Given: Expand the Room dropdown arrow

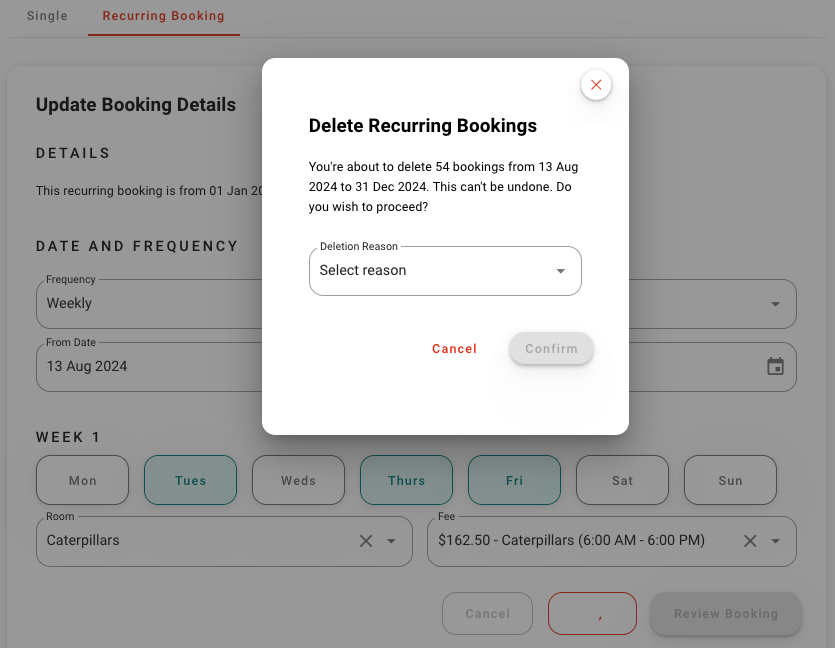Looking at the screenshot, I should pos(392,541).
